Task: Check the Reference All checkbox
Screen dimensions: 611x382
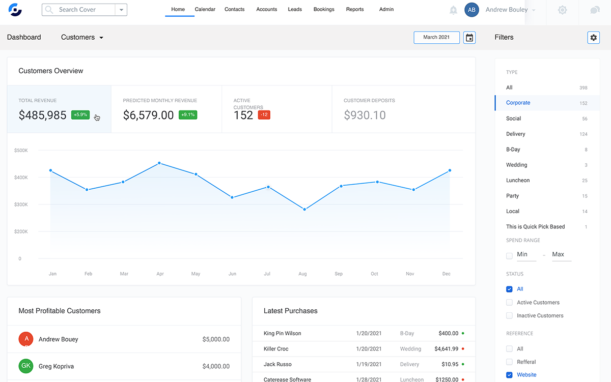Action: pos(509,348)
